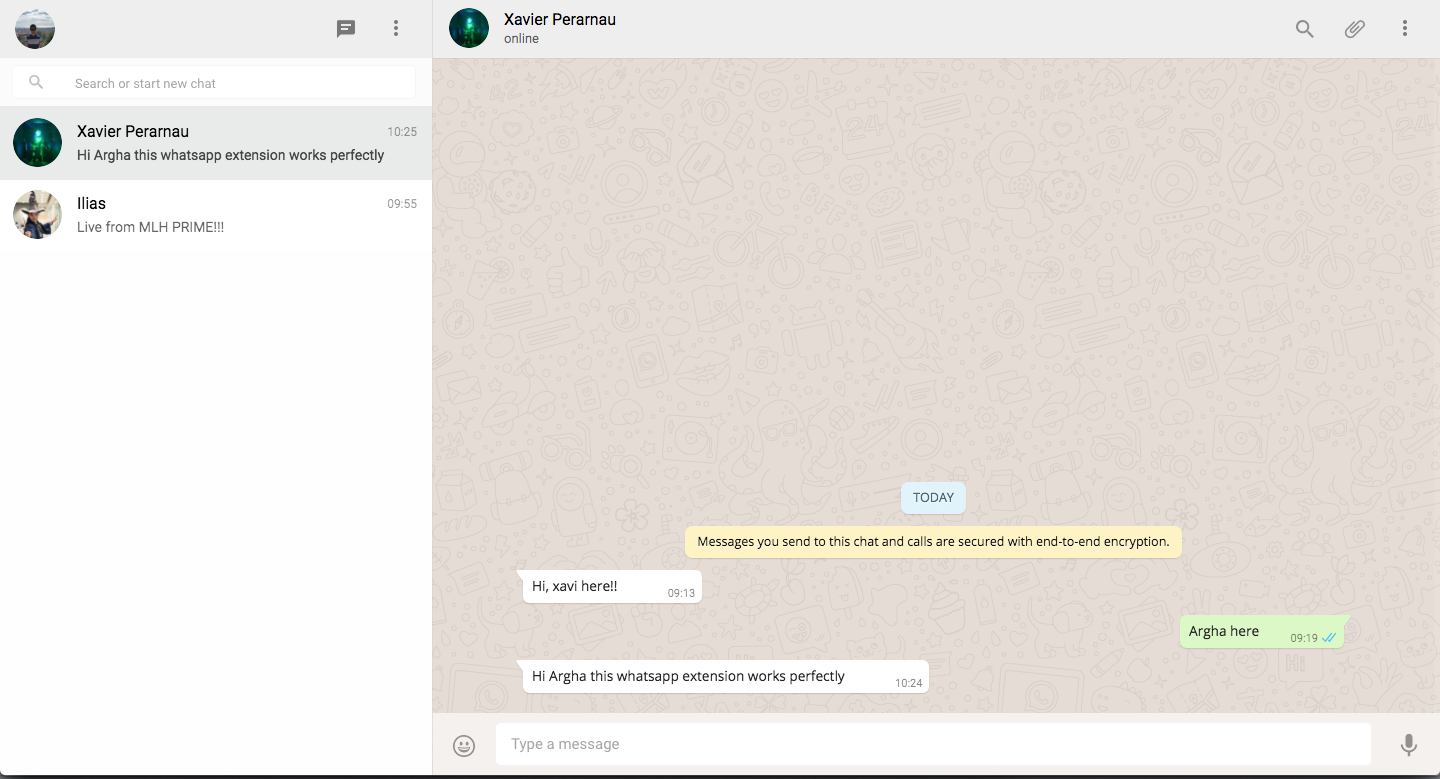
Task: Open Xavier Perarnau chat in the list
Action: pos(216,143)
